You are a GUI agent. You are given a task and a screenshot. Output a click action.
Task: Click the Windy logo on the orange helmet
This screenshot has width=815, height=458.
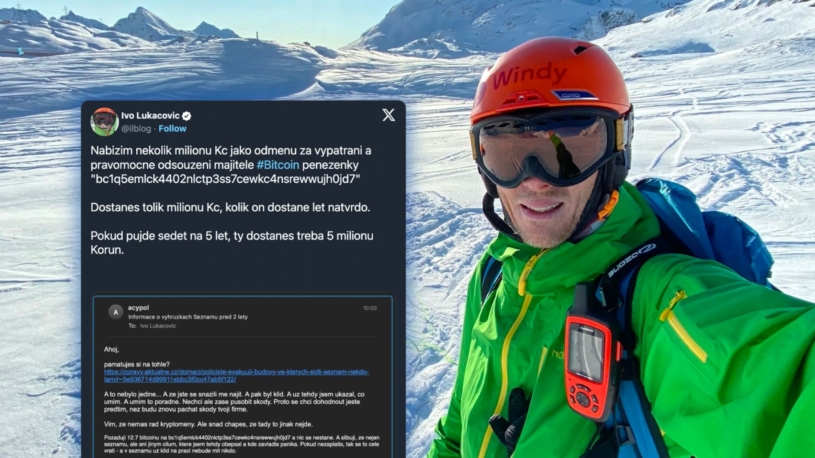point(529,76)
